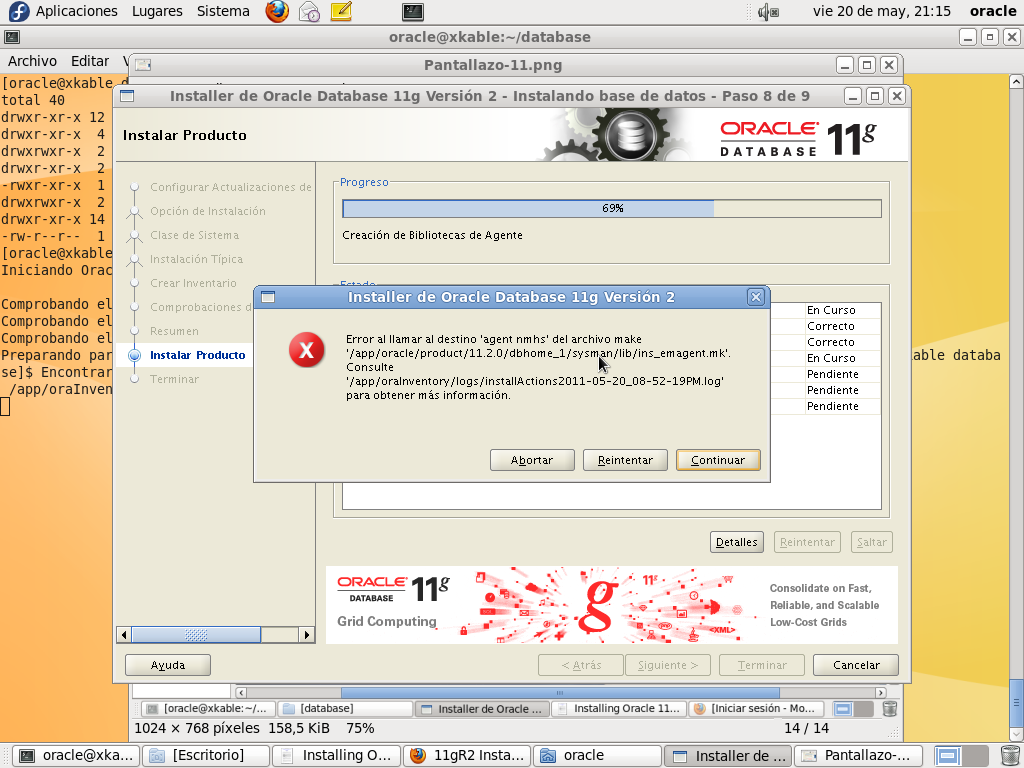This screenshot has height=768, width=1024.
Task: Click the muted volume icon
Action: click(x=768, y=11)
